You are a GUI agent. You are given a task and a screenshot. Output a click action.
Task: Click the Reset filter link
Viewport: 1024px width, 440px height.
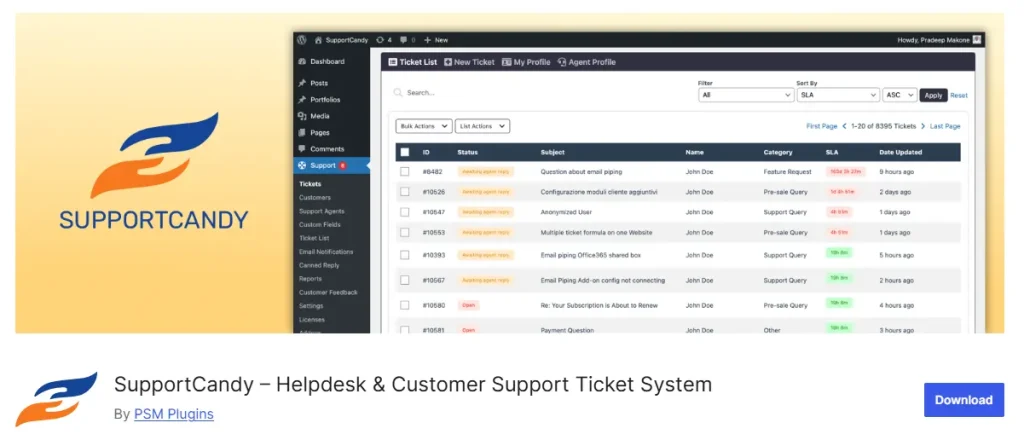click(x=959, y=95)
